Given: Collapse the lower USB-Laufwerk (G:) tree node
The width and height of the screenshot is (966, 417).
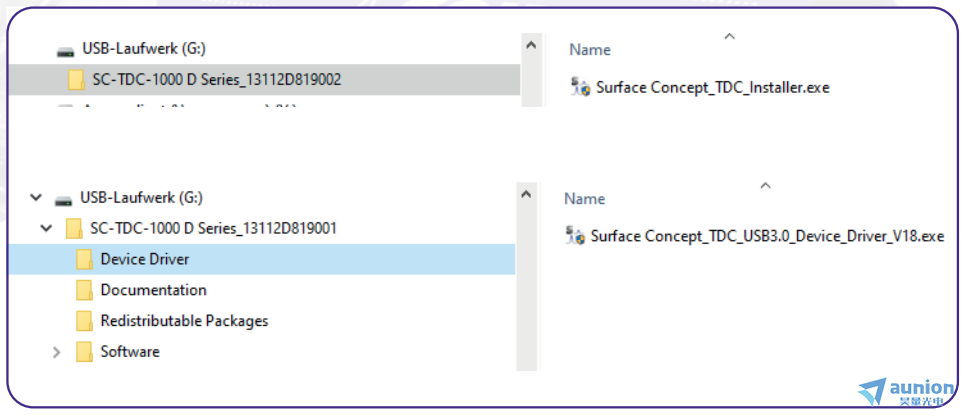Looking at the screenshot, I should pyautogui.click(x=36, y=198).
